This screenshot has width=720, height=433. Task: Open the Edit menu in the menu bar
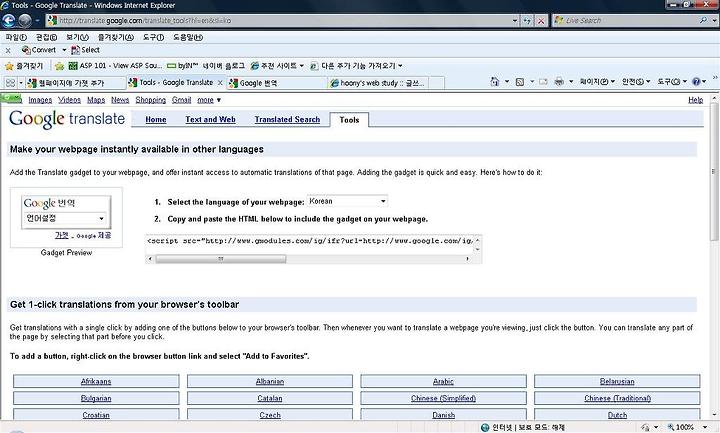[x=46, y=37]
